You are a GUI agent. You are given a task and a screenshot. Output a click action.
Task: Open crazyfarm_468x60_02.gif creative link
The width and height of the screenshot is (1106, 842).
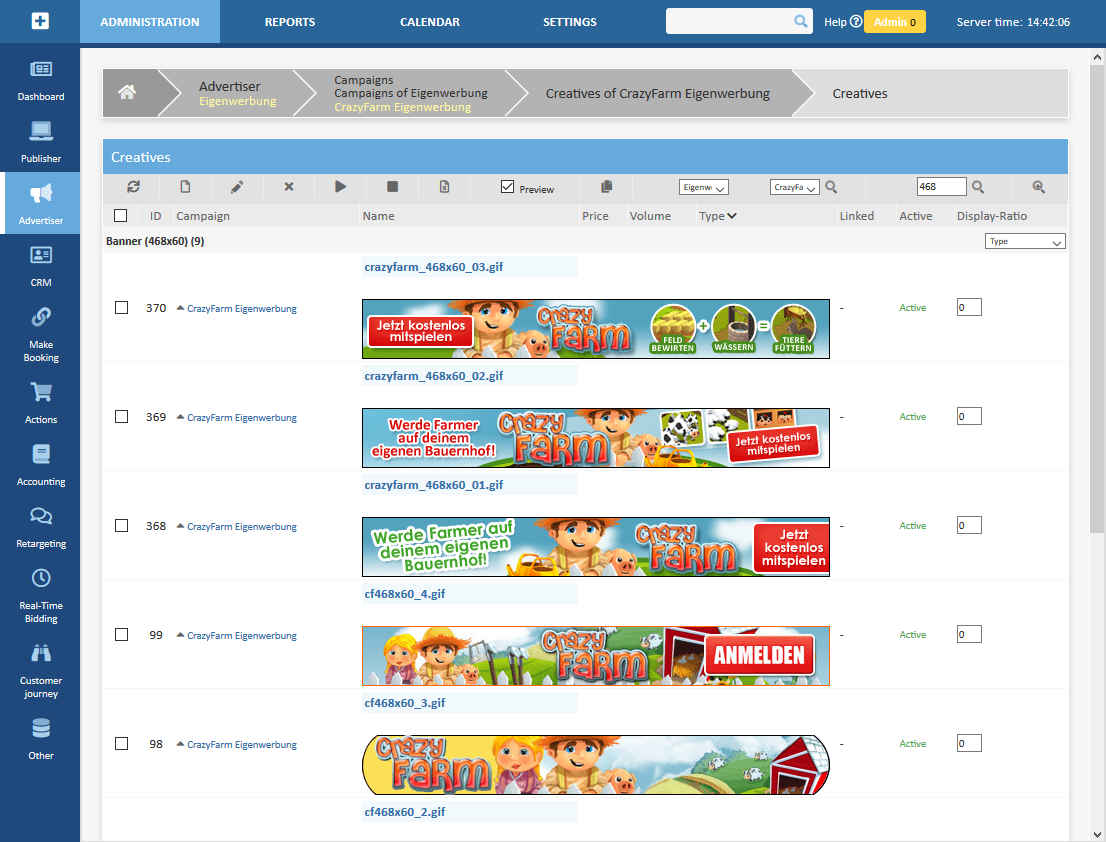click(x=434, y=376)
